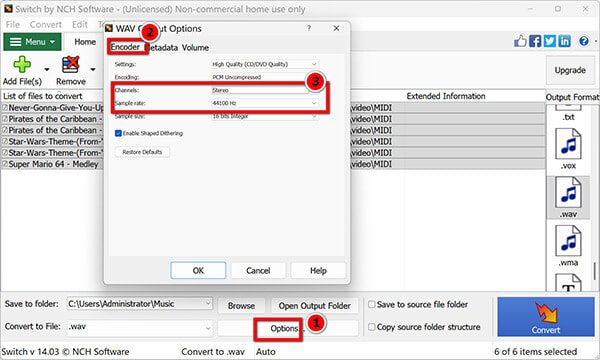Click the Open Output Folder button

pos(315,306)
